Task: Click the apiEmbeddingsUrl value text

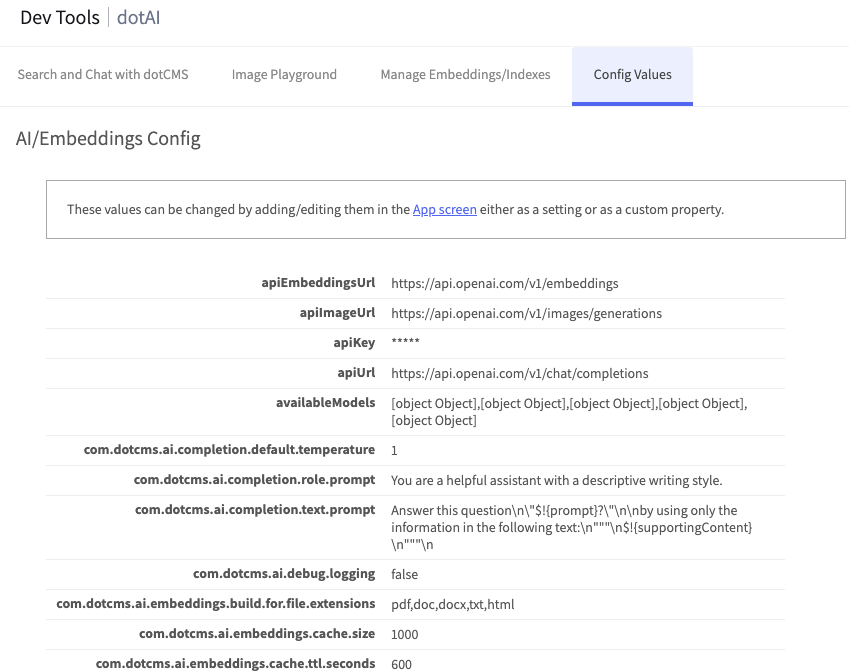Action: [504, 283]
